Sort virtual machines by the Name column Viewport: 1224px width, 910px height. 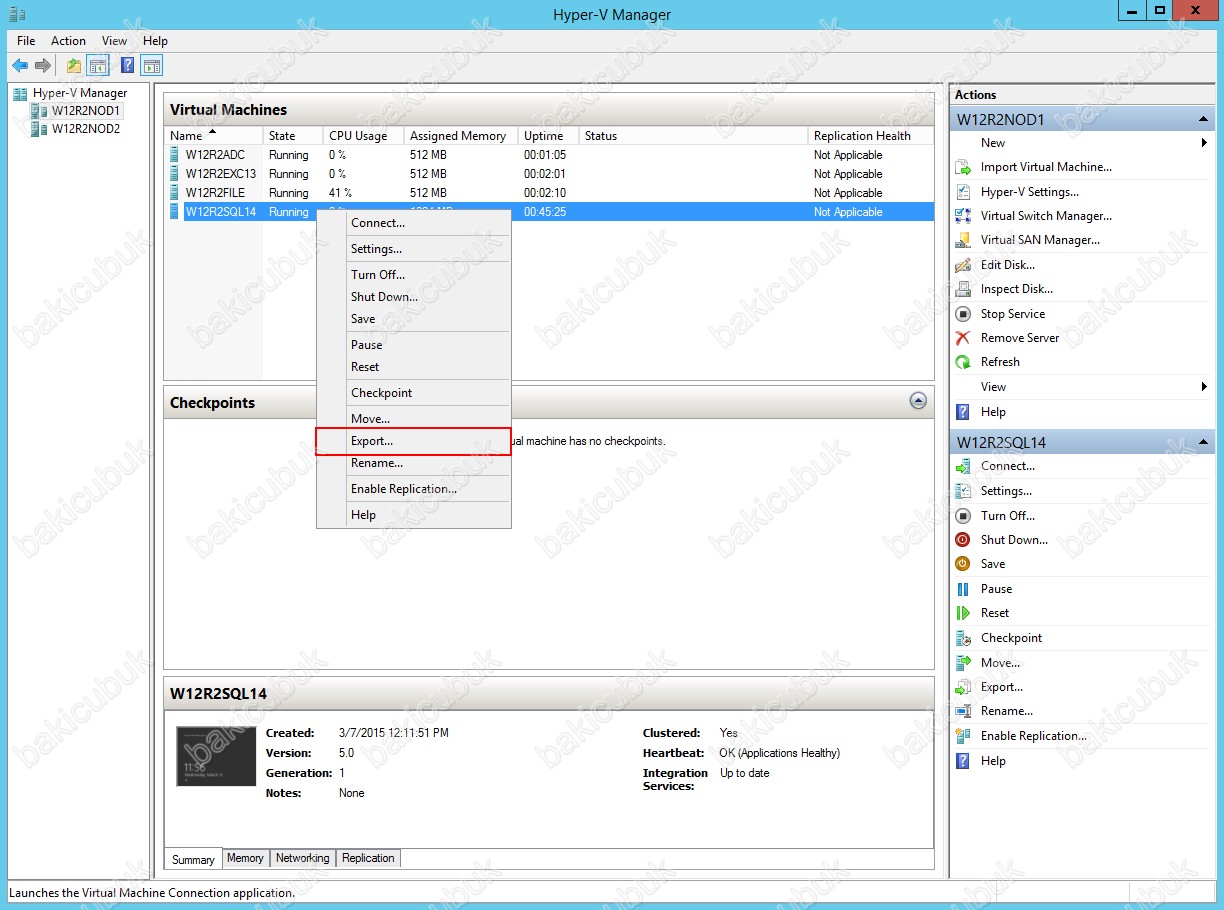pos(214,136)
